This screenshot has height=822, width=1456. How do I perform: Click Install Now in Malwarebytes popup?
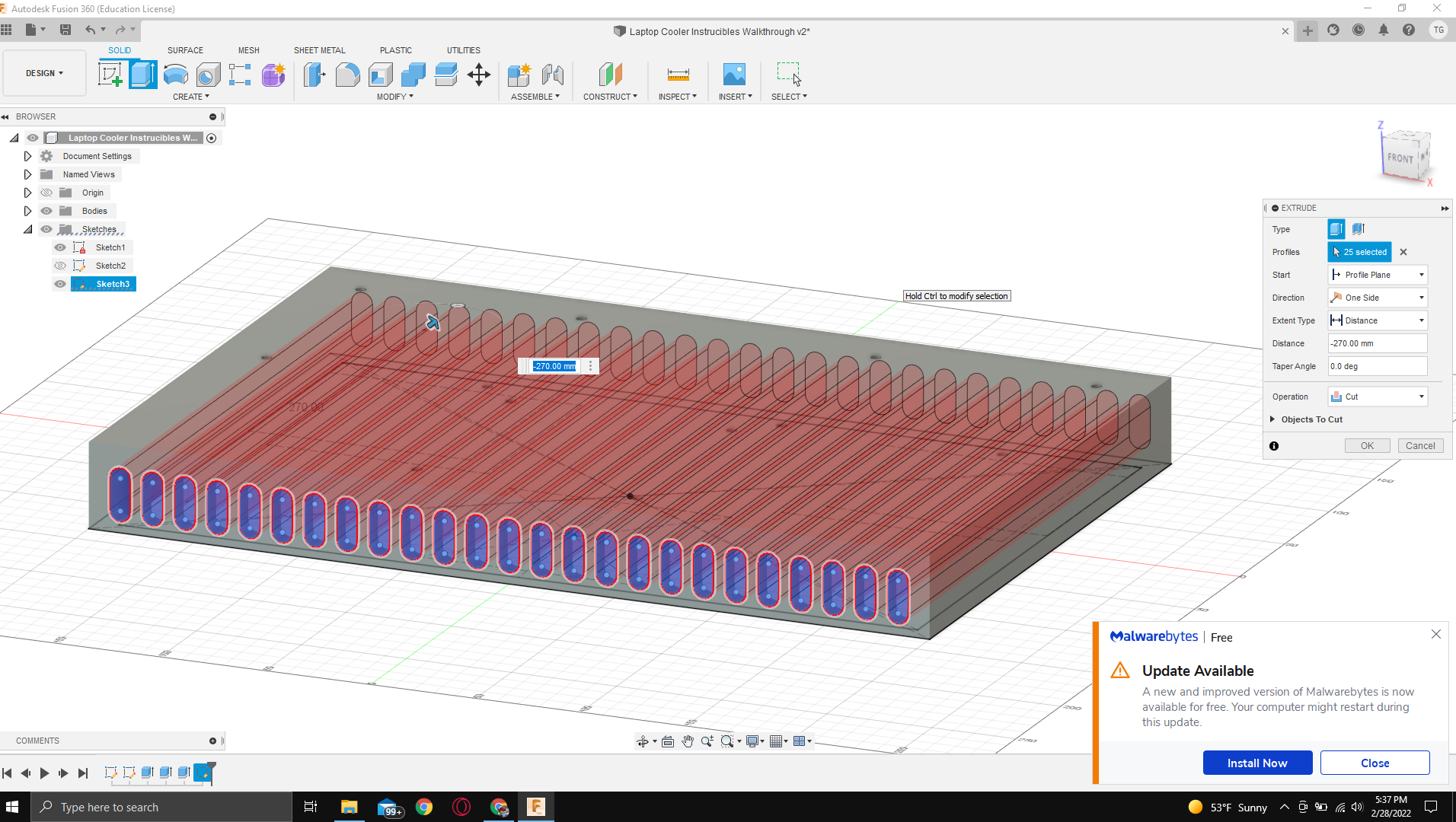(x=1257, y=763)
